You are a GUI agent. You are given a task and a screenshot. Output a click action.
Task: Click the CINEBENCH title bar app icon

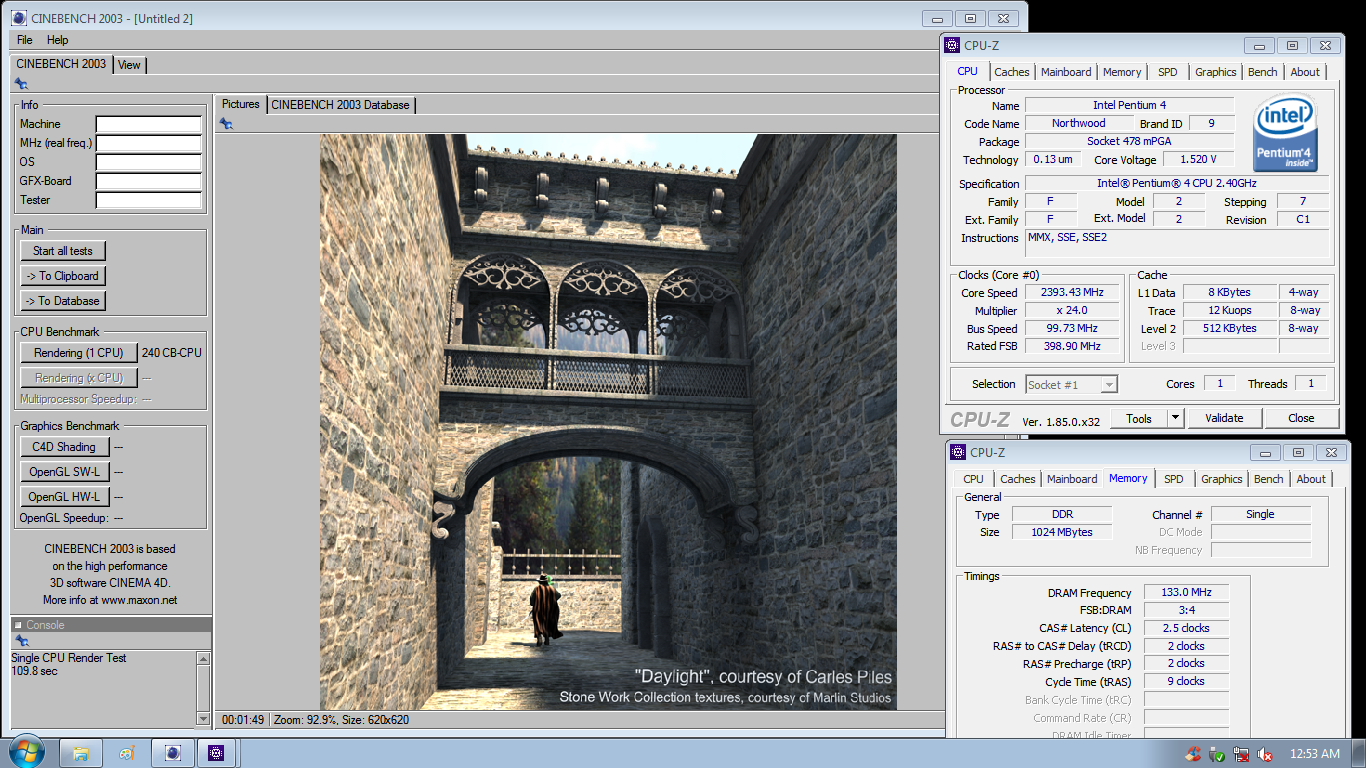(x=19, y=18)
